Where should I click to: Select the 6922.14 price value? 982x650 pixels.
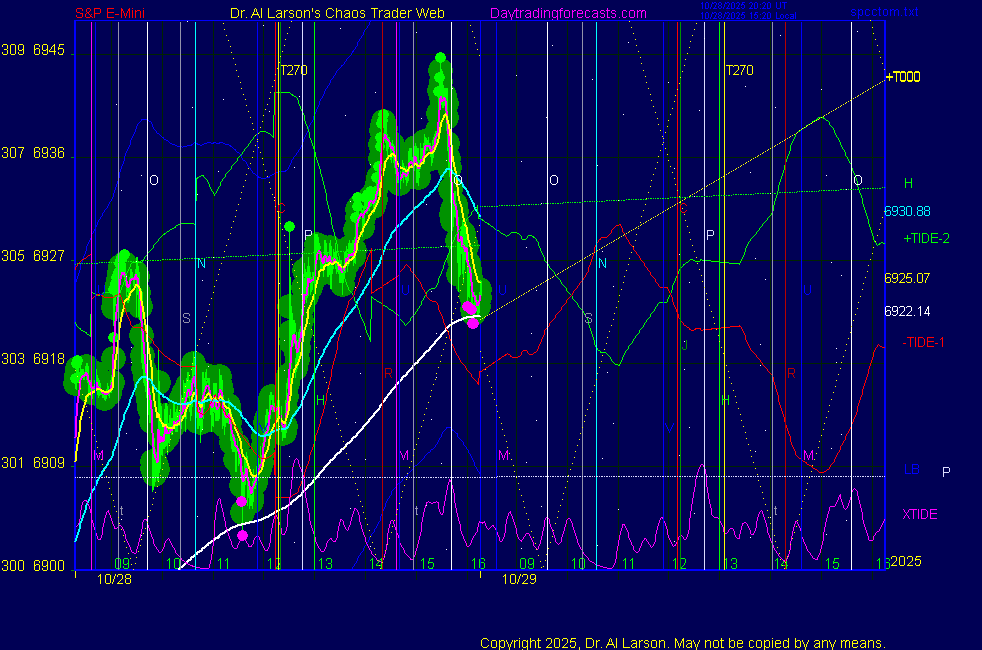pos(907,311)
